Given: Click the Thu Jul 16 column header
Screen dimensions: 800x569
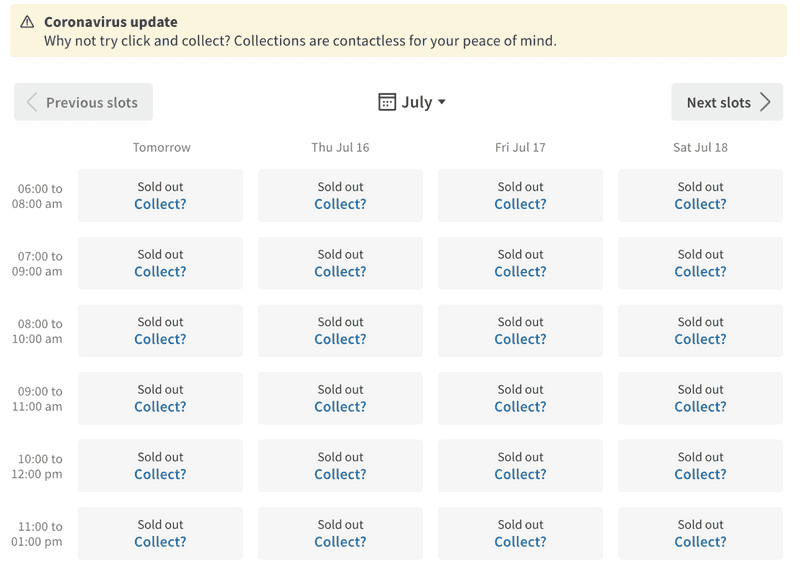Looking at the screenshot, I should pos(340,147).
